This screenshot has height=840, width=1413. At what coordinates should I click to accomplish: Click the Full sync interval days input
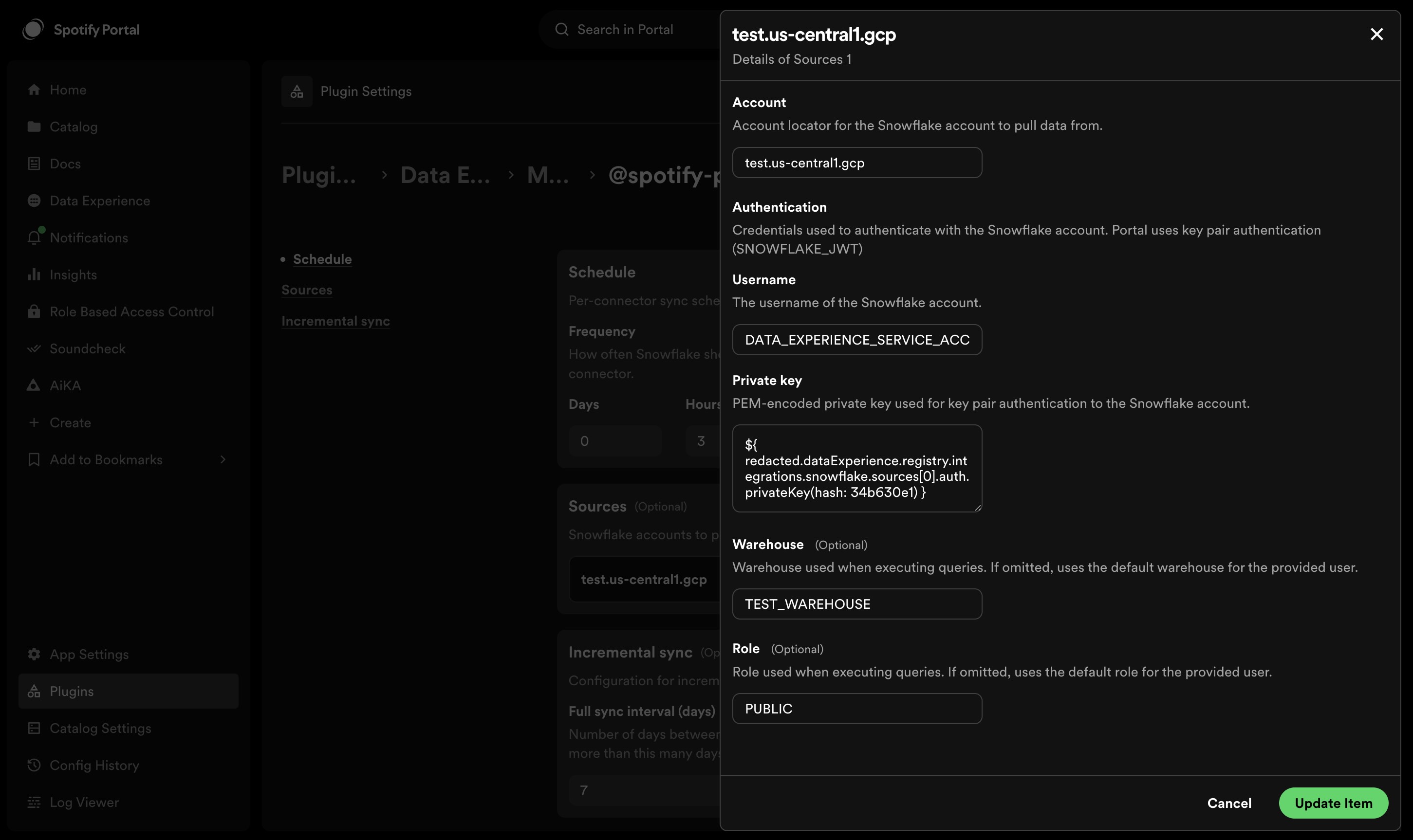[644, 790]
